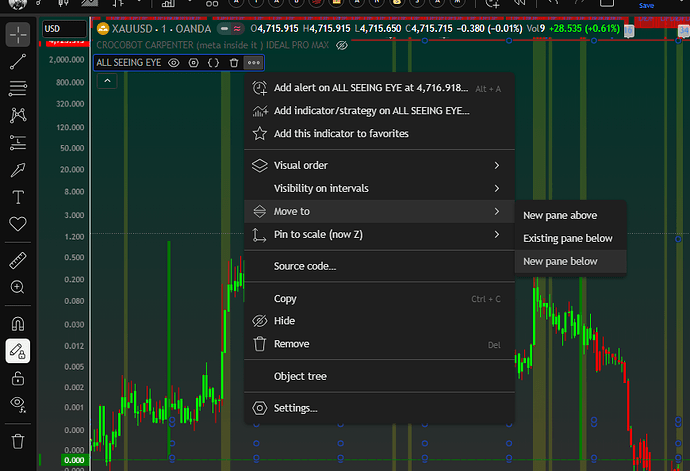
Task: Click the XAUUSD · 1 · OANDA title
Action: tap(161, 29)
